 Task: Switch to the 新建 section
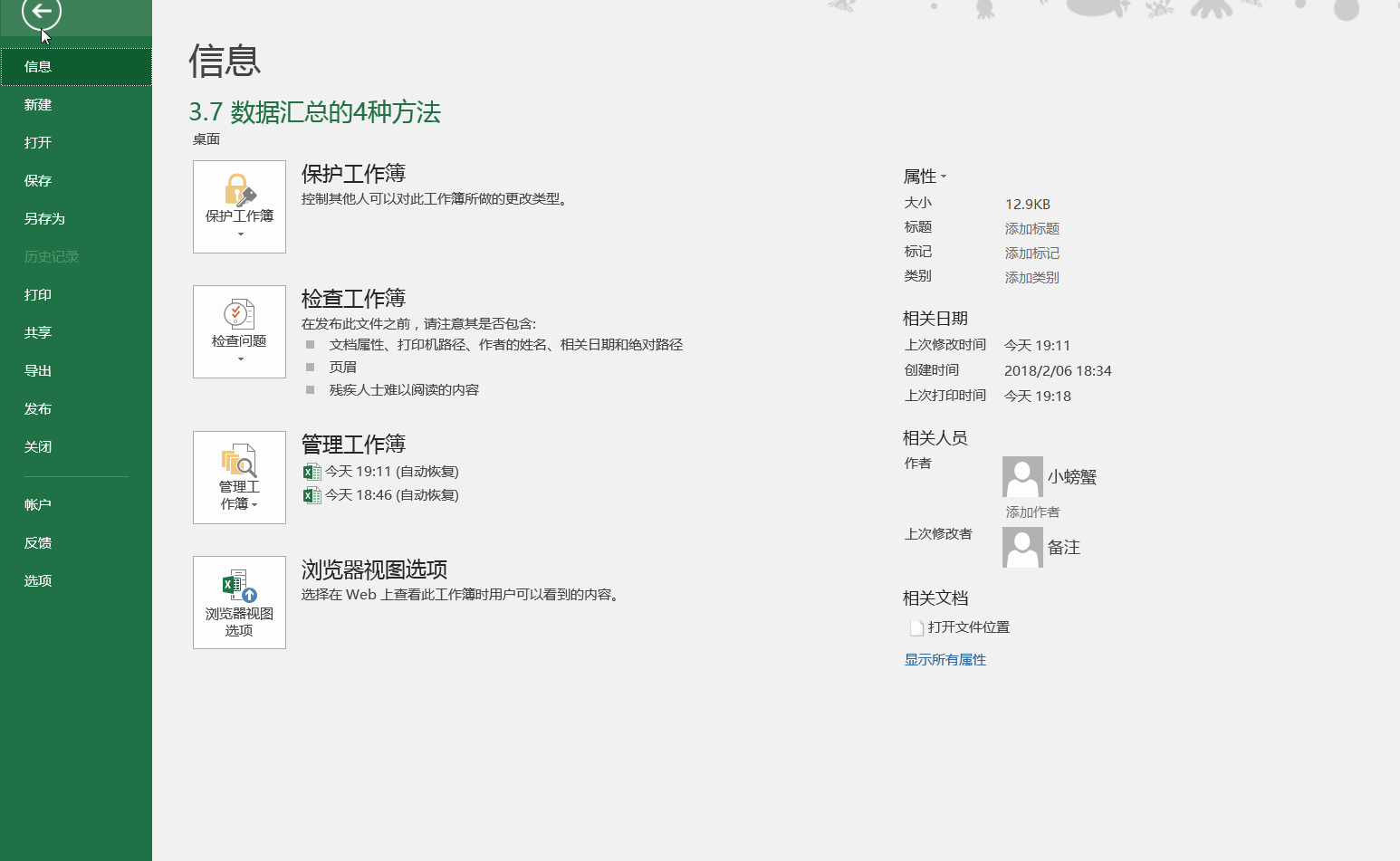click(37, 104)
